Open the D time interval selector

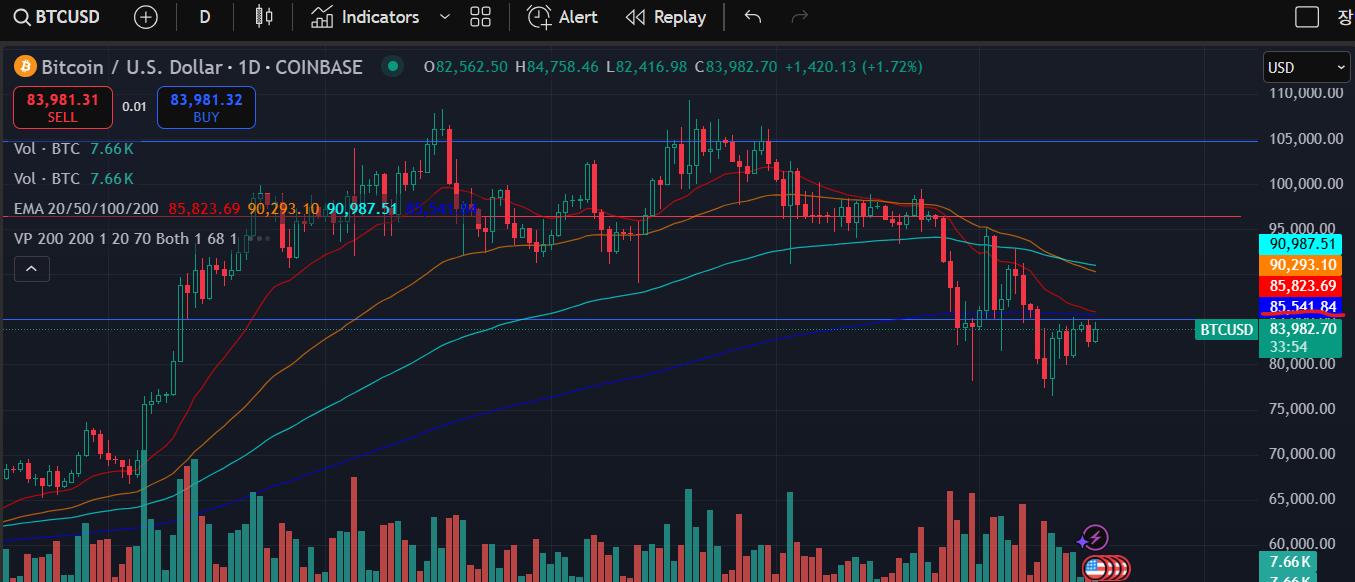pos(204,17)
